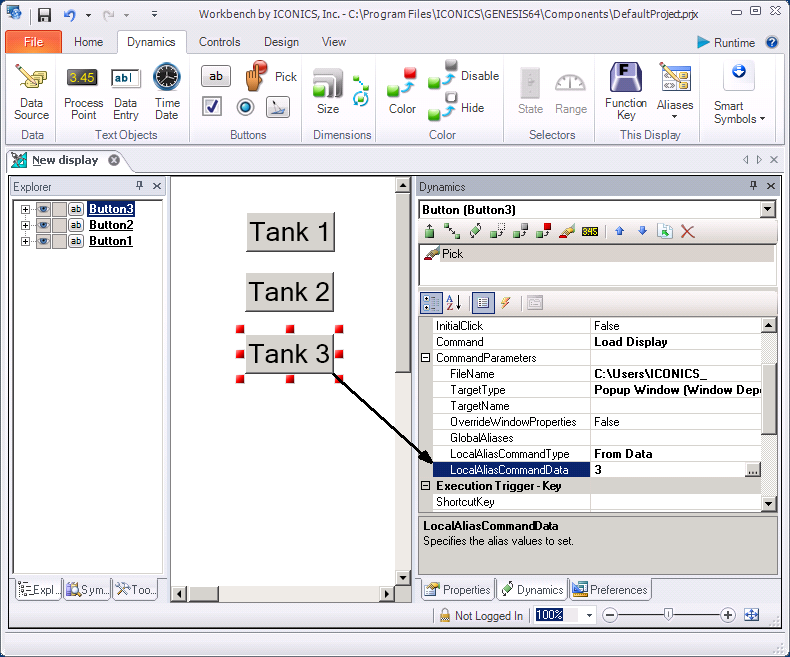Choose the Size dynamic icon
The width and height of the screenshot is (790, 657).
tap(328, 92)
